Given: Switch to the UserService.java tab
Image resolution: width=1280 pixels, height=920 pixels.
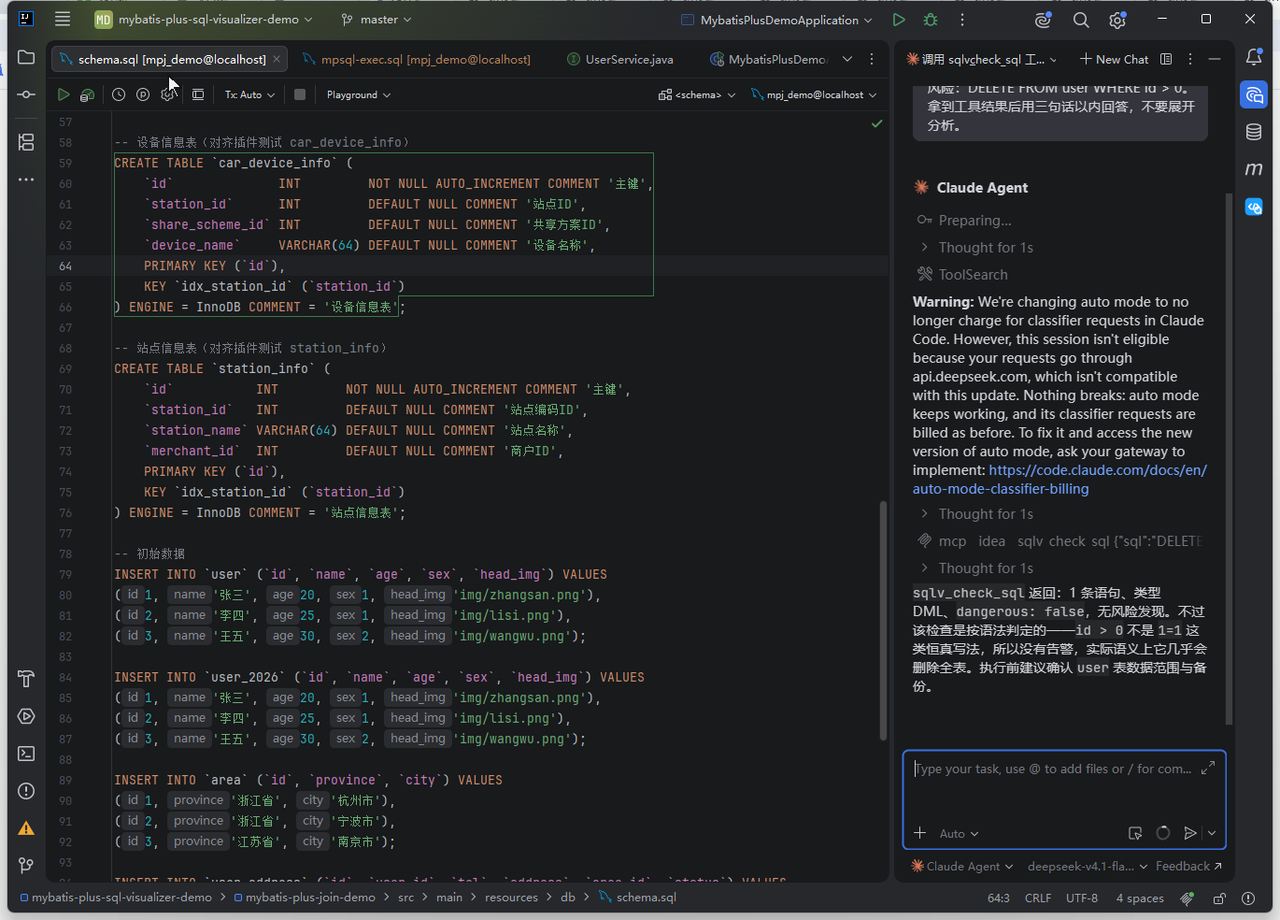Looking at the screenshot, I should [620, 59].
